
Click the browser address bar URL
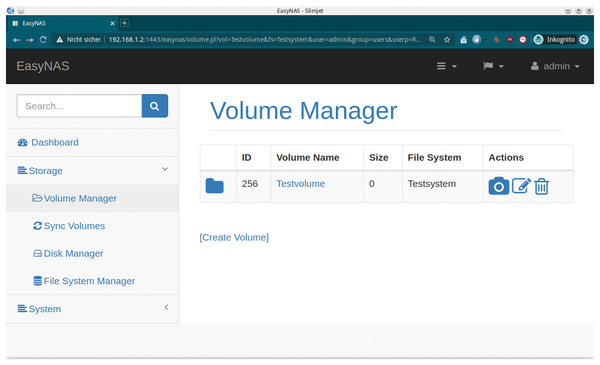(x=265, y=39)
